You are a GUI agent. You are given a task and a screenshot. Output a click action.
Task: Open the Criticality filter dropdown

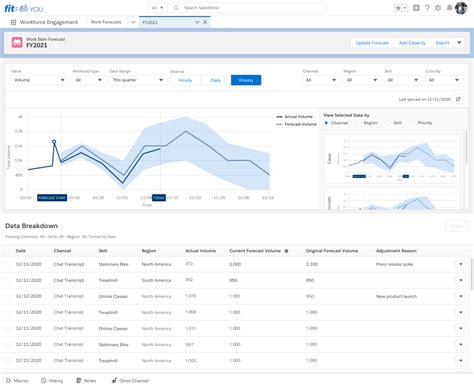click(x=444, y=80)
